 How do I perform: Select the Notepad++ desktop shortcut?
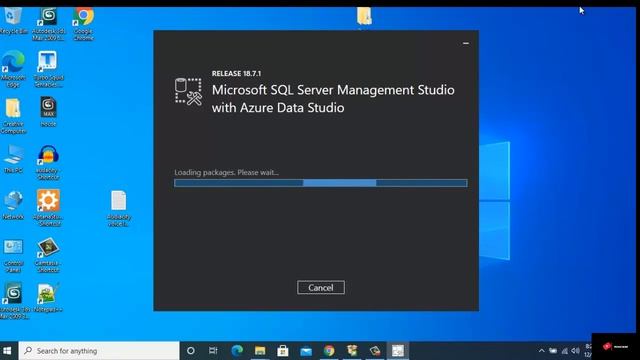coord(48,298)
